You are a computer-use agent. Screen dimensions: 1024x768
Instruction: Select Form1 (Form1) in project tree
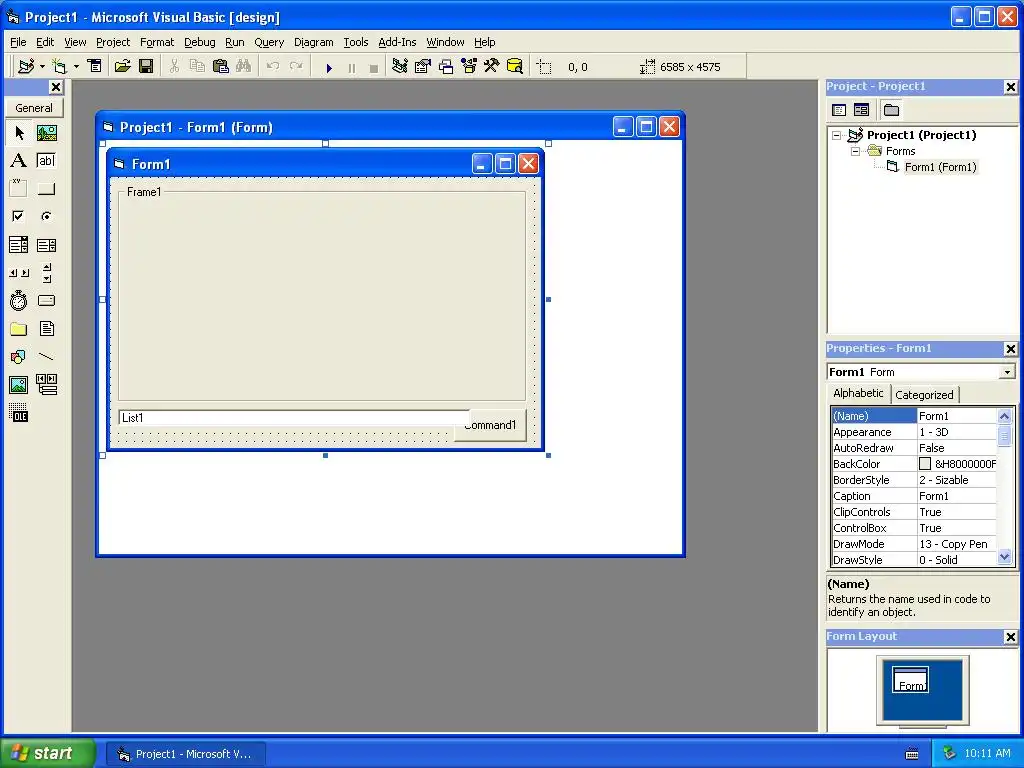(x=940, y=167)
